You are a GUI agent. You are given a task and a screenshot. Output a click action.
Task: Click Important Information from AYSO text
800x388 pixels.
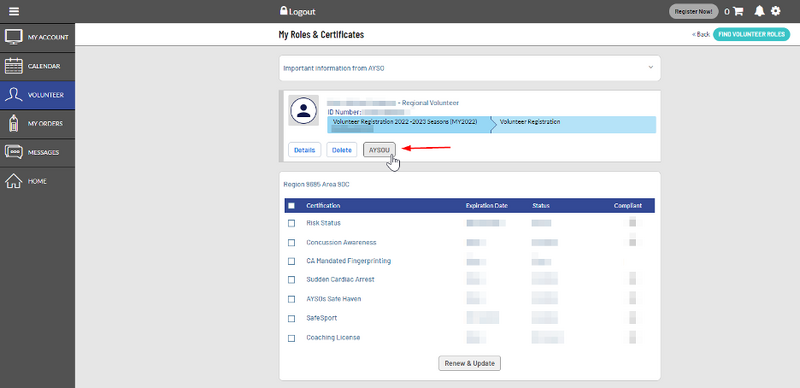click(334, 68)
